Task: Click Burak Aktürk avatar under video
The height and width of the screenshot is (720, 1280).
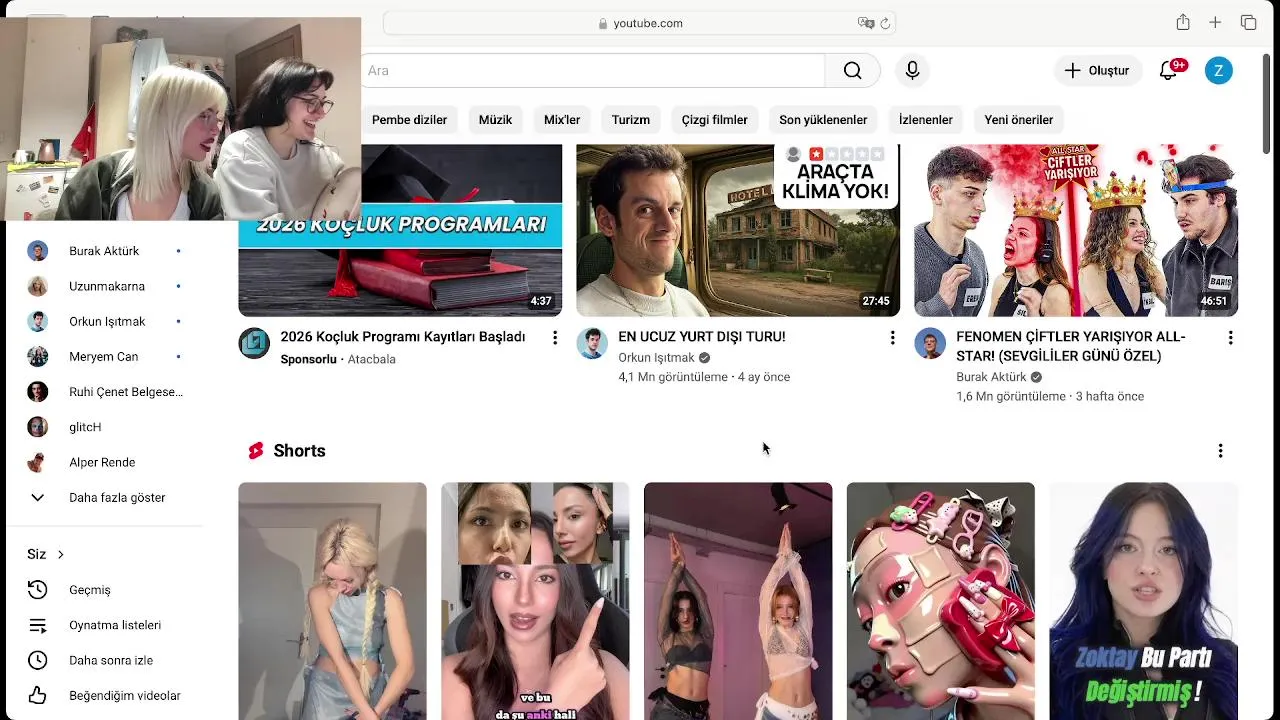Action: [930, 343]
